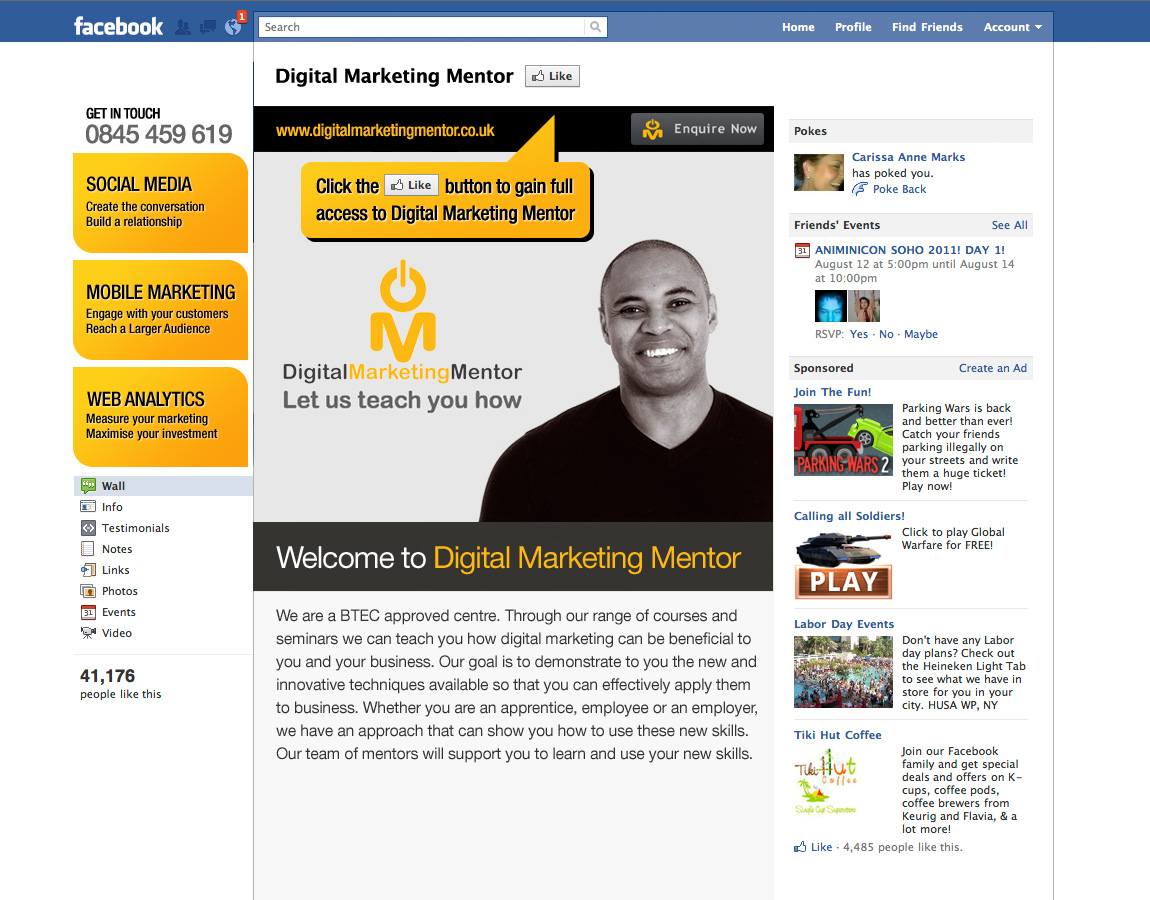Viewport: 1150px width, 900px height.
Task: Click the search magnifier button
Action: (x=596, y=27)
